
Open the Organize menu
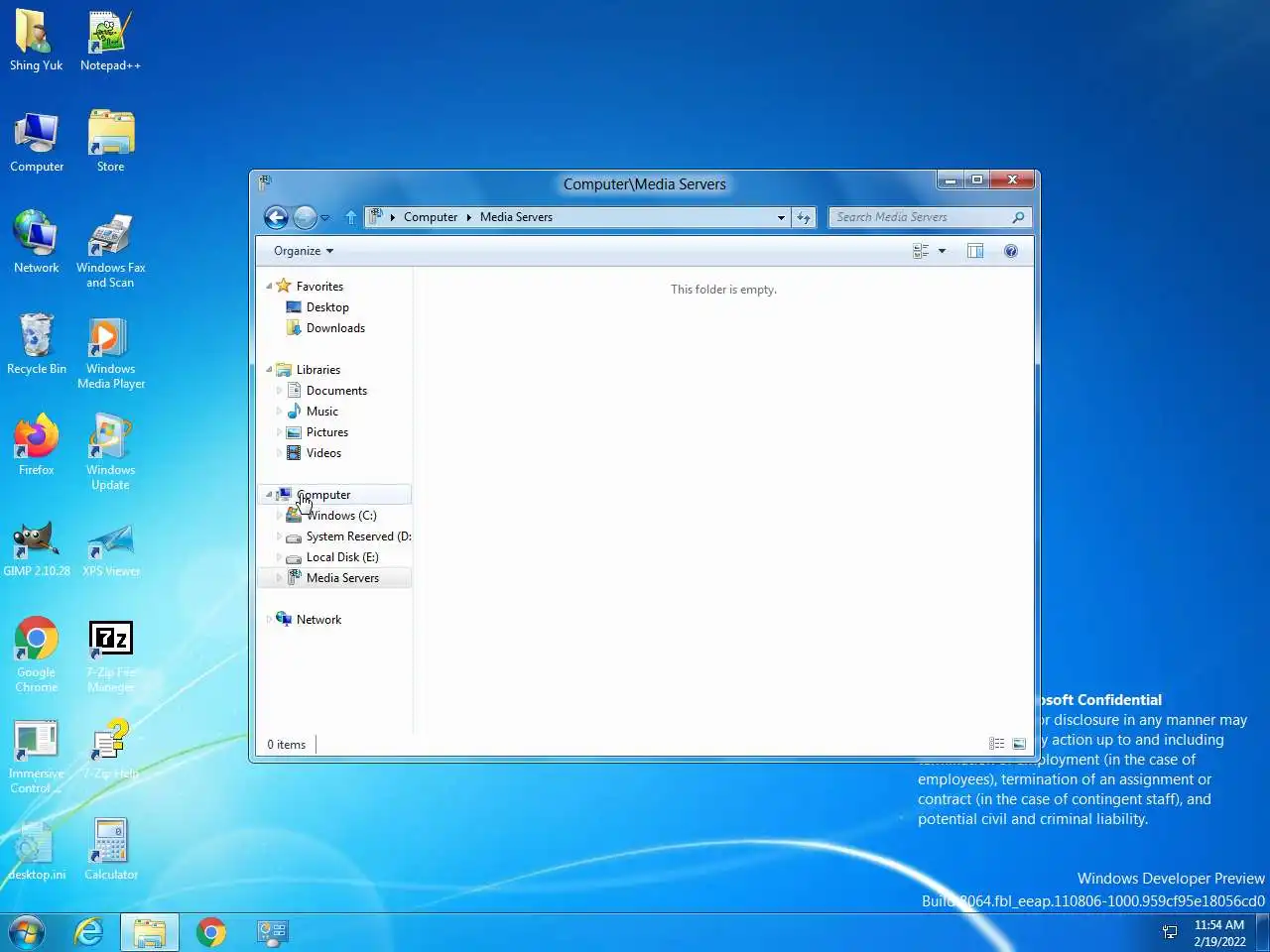click(304, 251)
